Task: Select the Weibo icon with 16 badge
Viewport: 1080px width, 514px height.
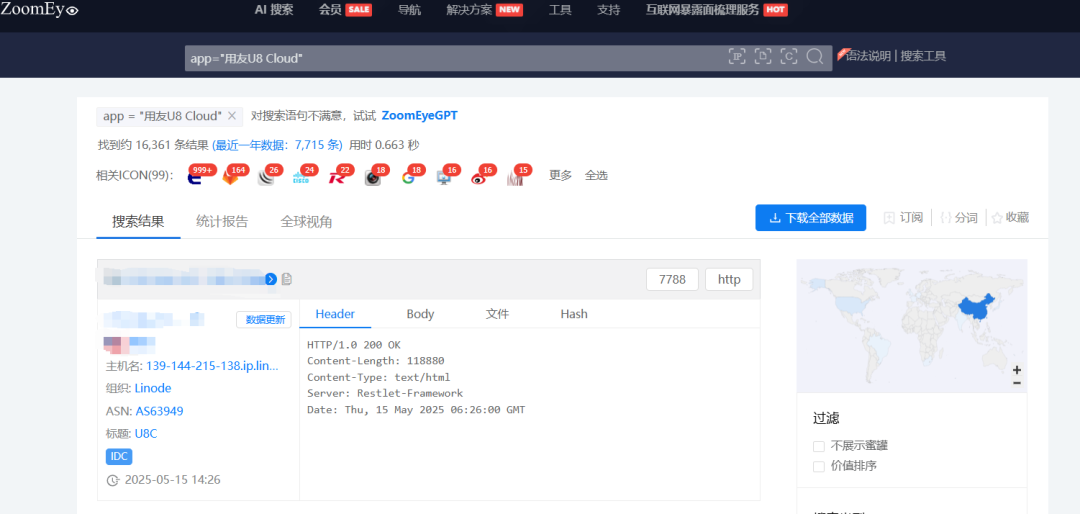Action: tap(479, 177)
